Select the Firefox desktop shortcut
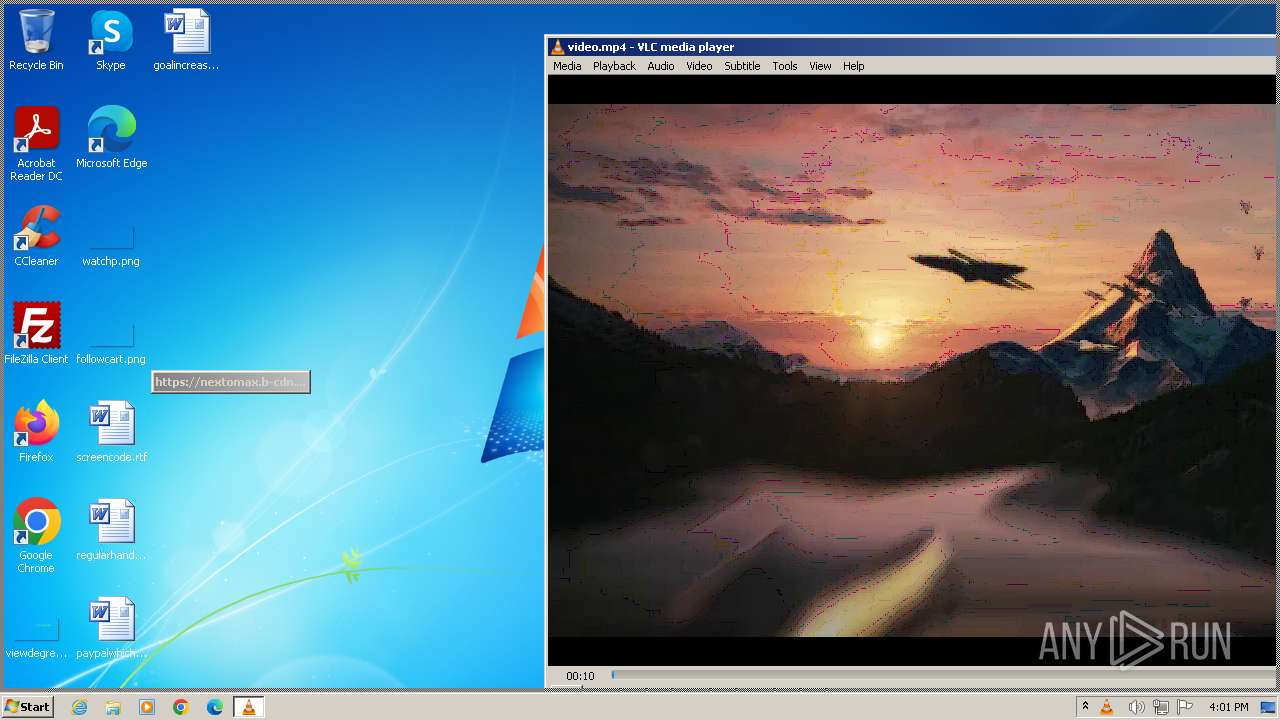 tap(36, 432)
